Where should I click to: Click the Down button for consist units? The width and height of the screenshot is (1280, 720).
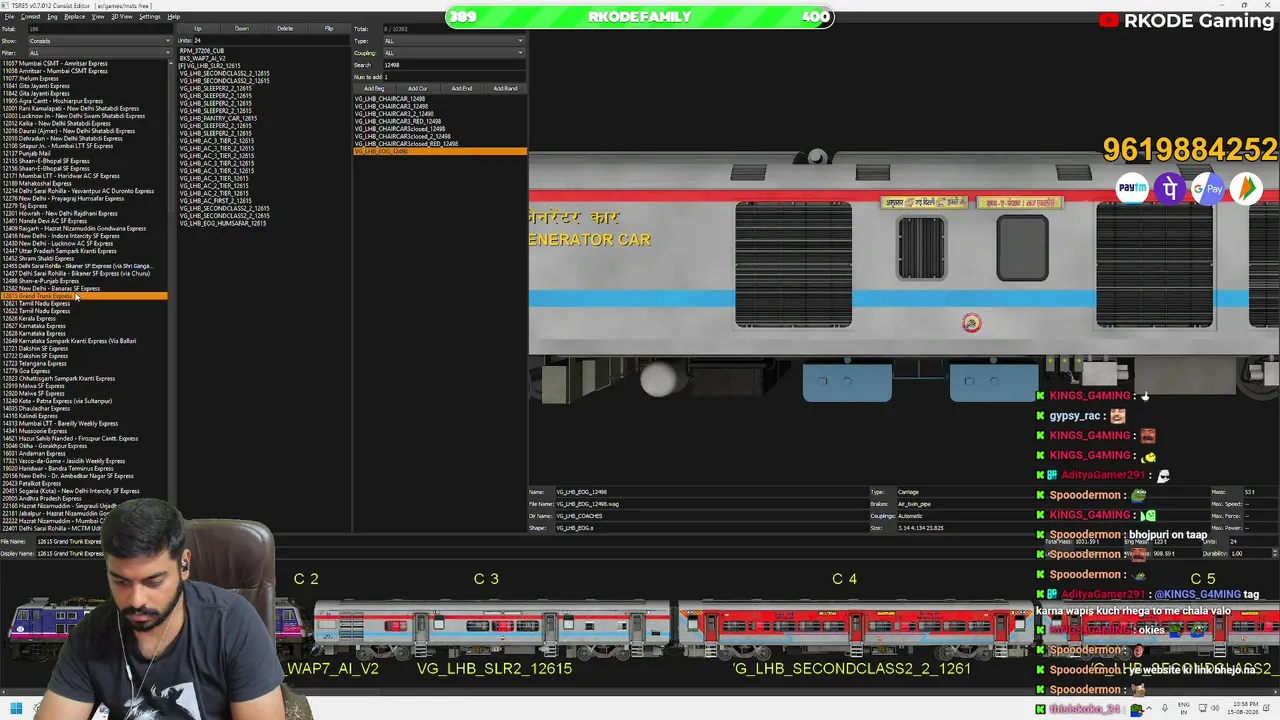(242, 29)
